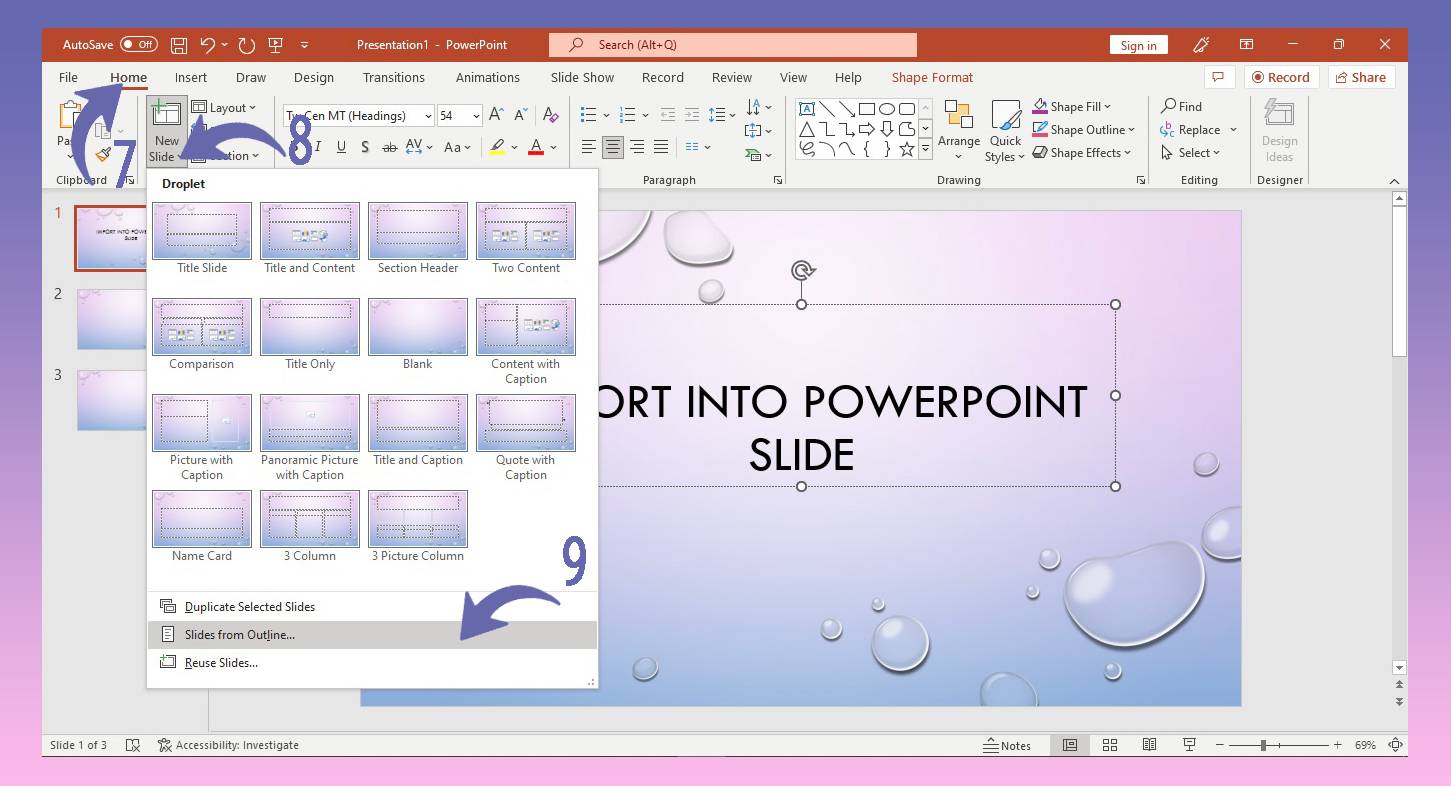Choose Reuse Slides...
The height and width of the screenshot is (786, 1451).
click(372, 663)
